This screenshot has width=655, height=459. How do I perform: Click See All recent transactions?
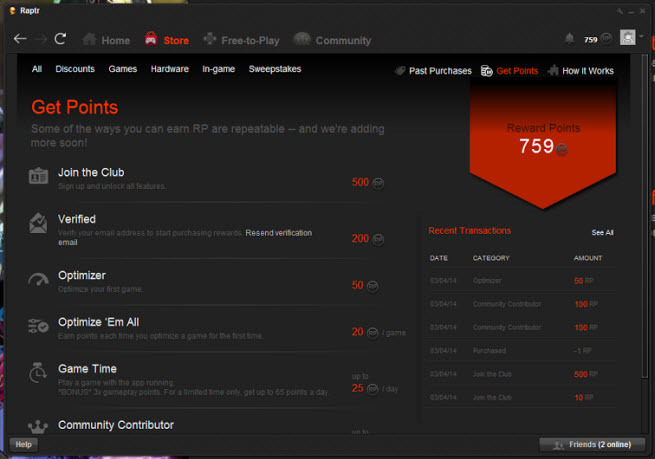click(602, 233)
